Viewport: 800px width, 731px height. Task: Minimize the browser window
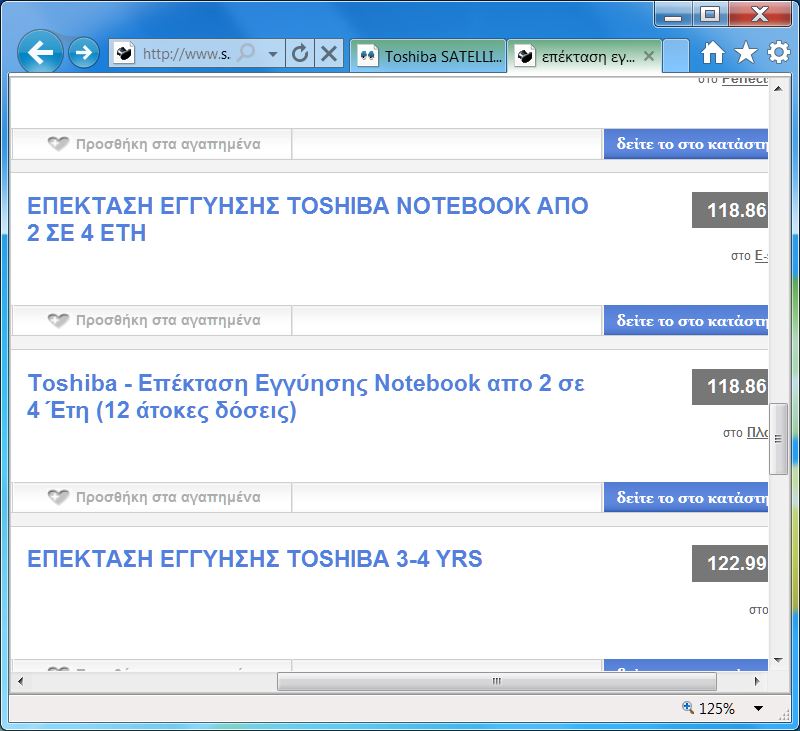click(673, 14)
